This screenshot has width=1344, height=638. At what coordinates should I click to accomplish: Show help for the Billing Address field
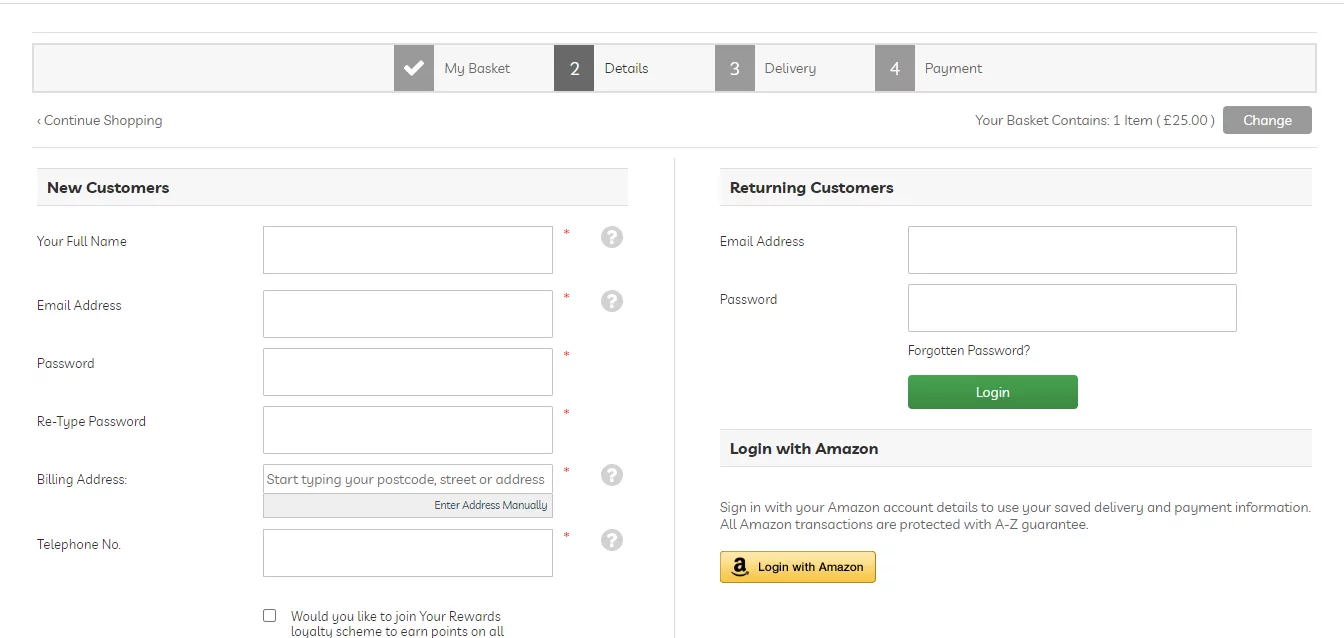click(x=612, y=475)
